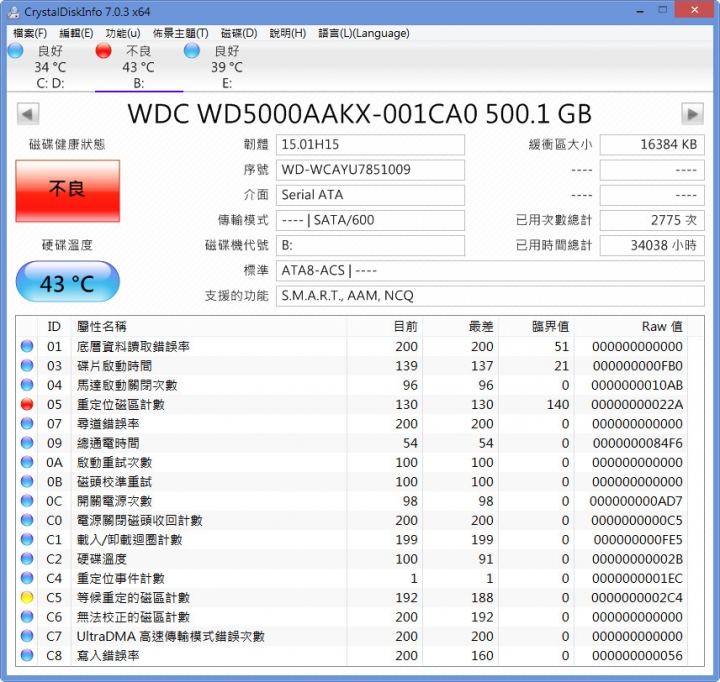Click the ID column header
Screen dimensions: 720x682
(54, 327)
